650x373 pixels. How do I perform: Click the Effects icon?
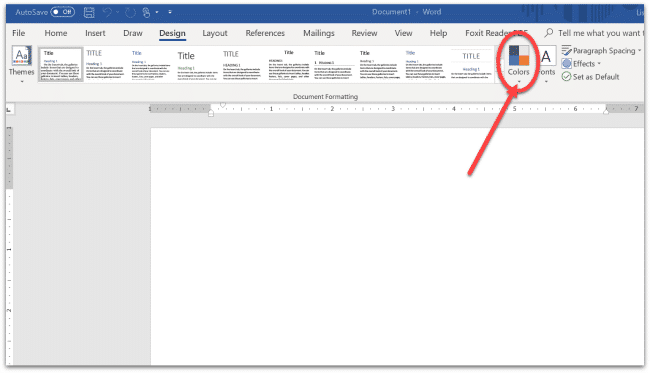tap(567, 64)
